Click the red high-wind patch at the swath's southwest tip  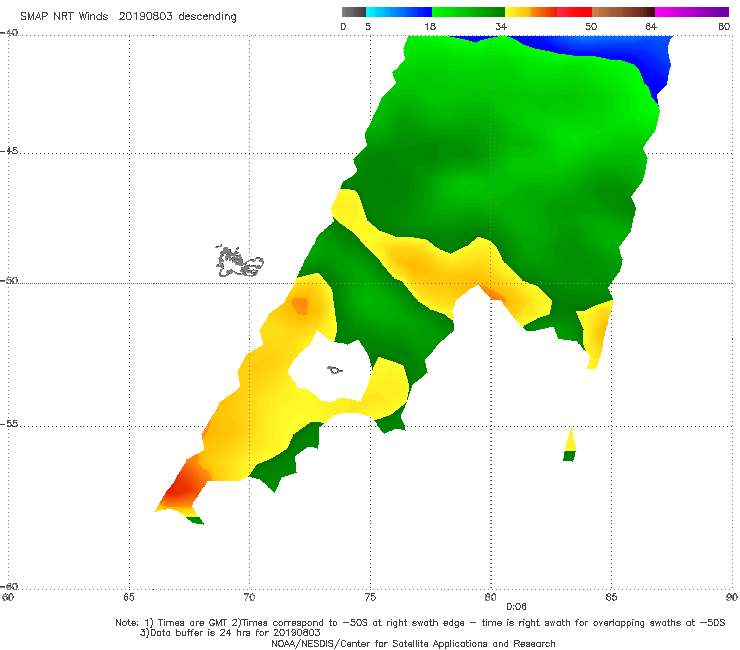pos(183,485)
